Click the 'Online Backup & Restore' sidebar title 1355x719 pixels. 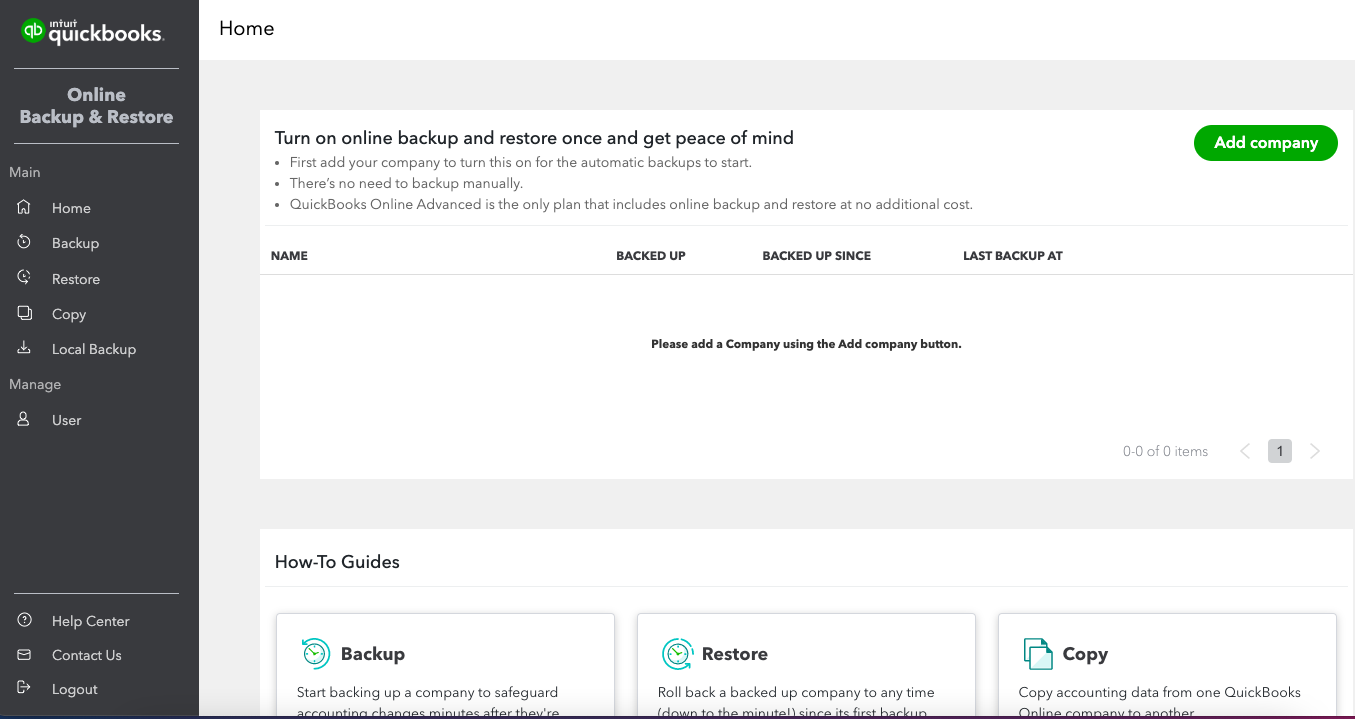[96, 106]
